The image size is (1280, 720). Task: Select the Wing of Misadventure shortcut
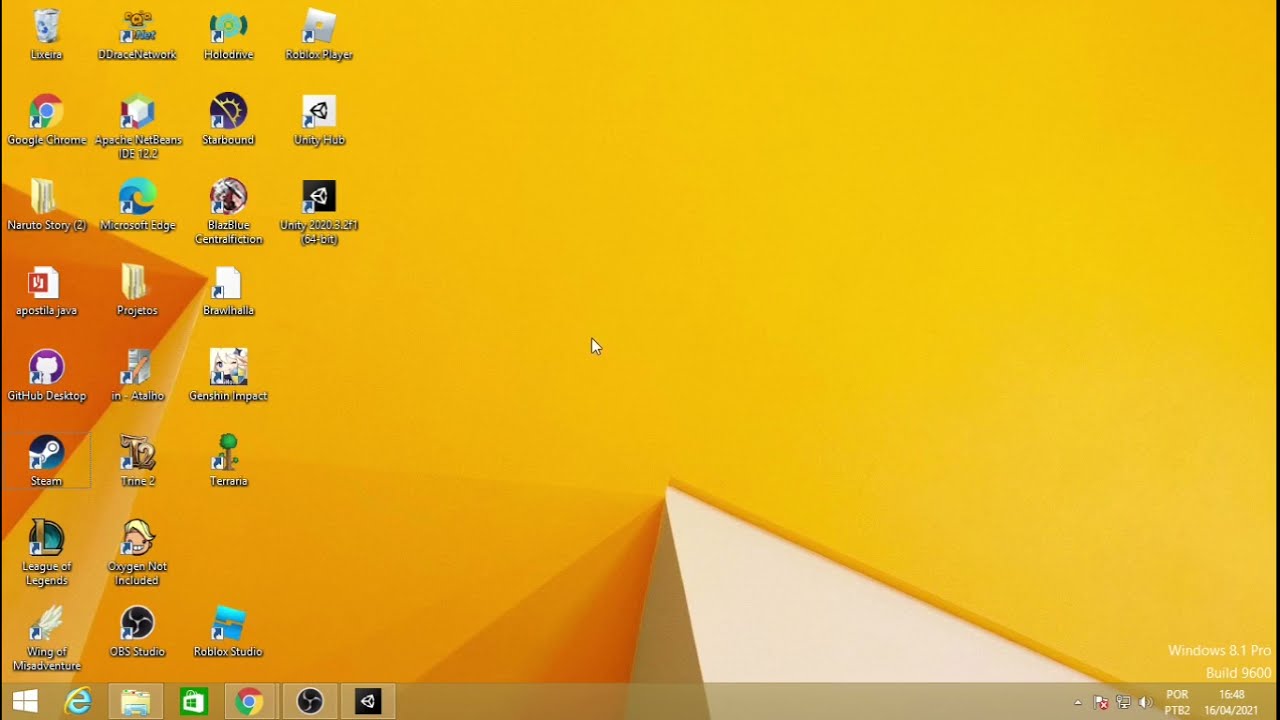(46, 639)
